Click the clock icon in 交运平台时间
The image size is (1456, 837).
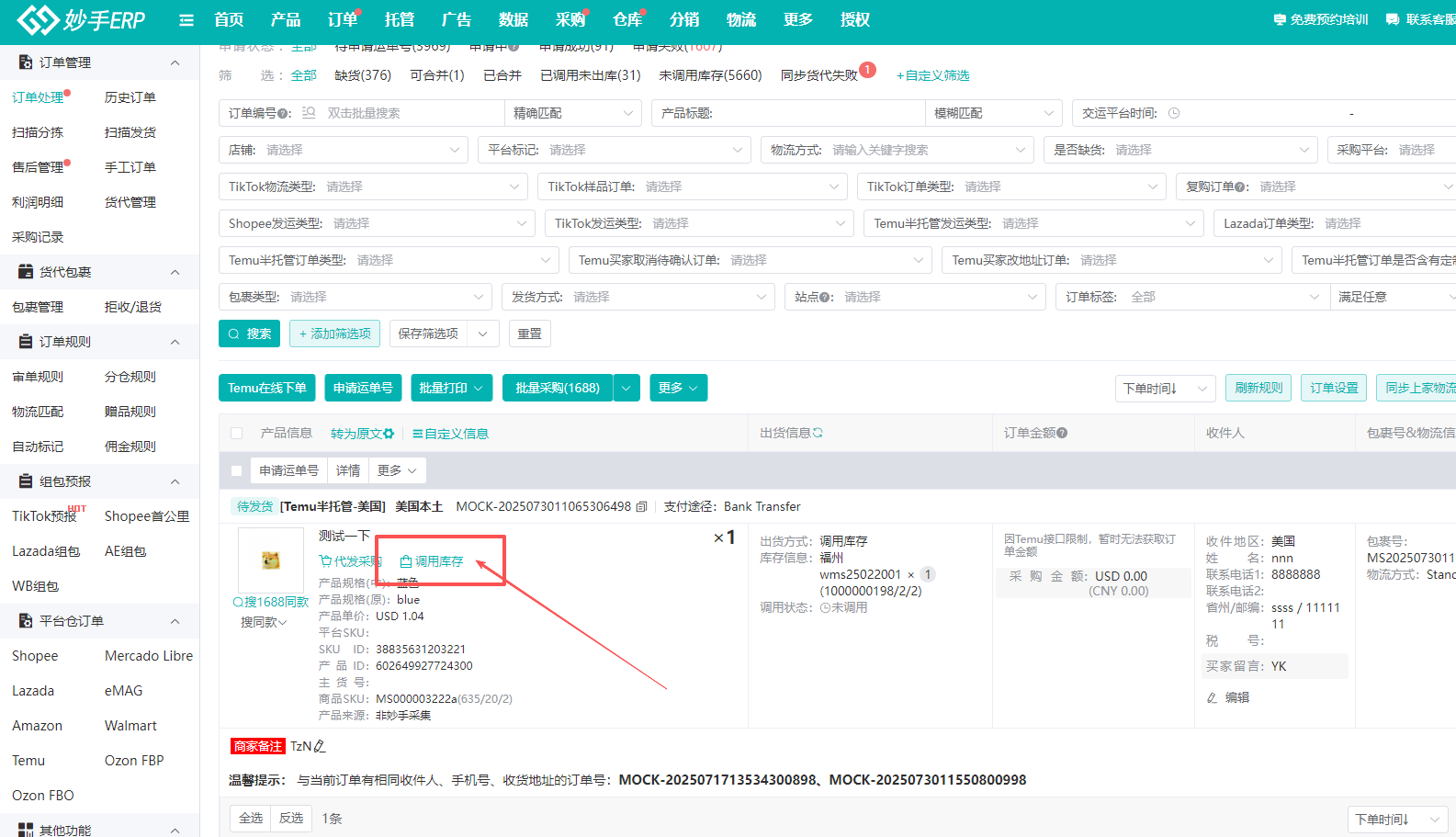click(x=1174, y=113)
